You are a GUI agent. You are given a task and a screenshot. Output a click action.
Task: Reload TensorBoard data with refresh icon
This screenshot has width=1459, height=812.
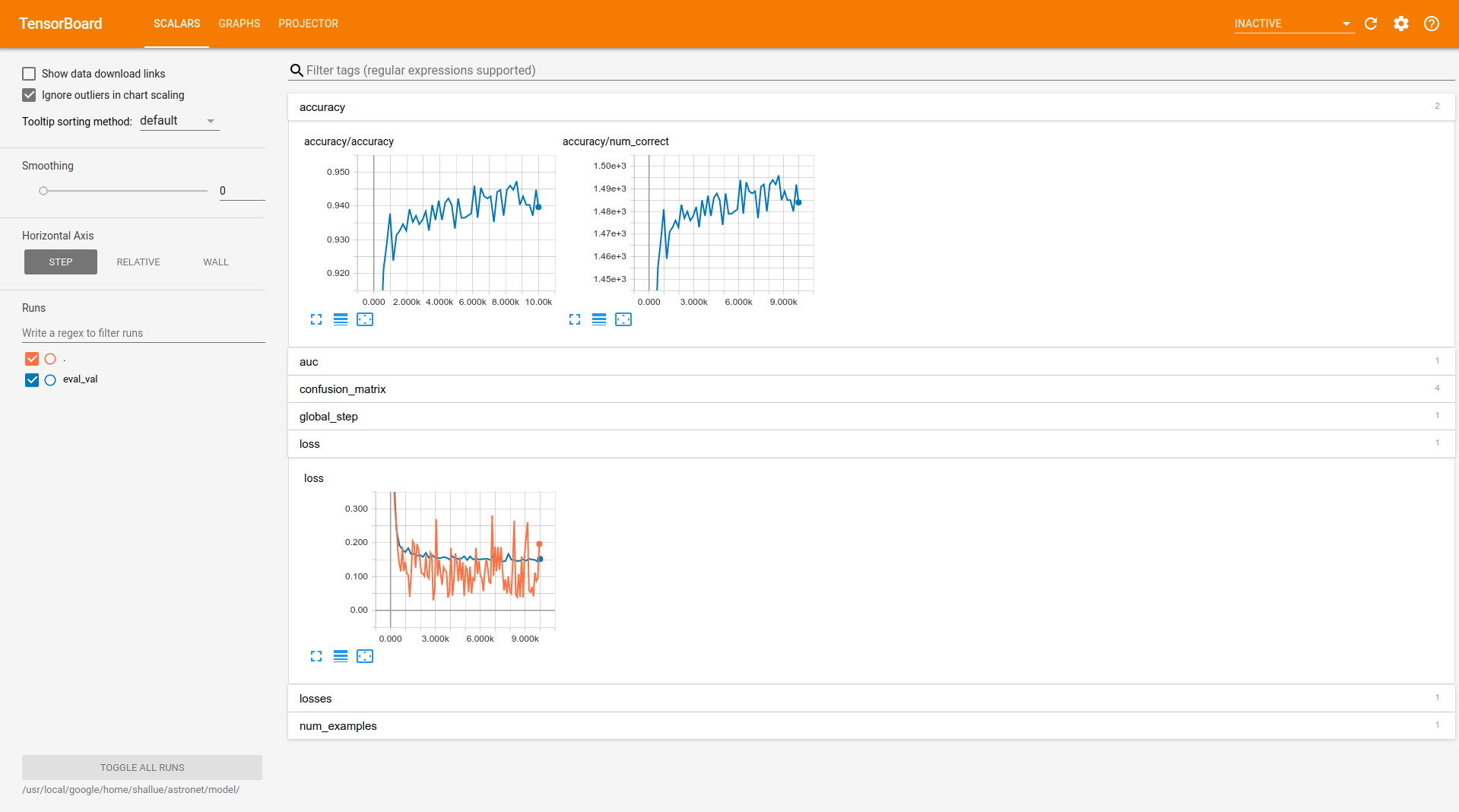pyautogui.click(x=1371, y=24)
